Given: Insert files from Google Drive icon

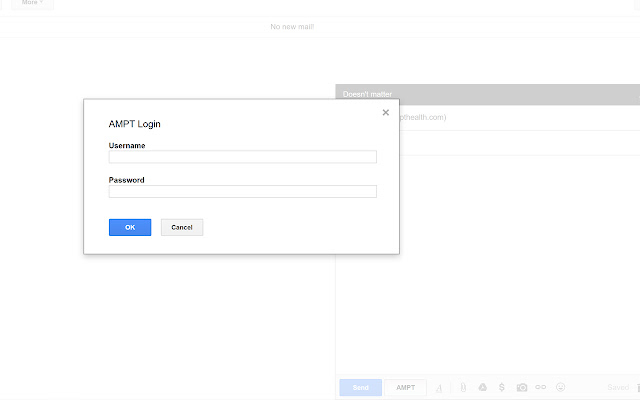Looking at the screenshot, I should (x=482, y=387).
